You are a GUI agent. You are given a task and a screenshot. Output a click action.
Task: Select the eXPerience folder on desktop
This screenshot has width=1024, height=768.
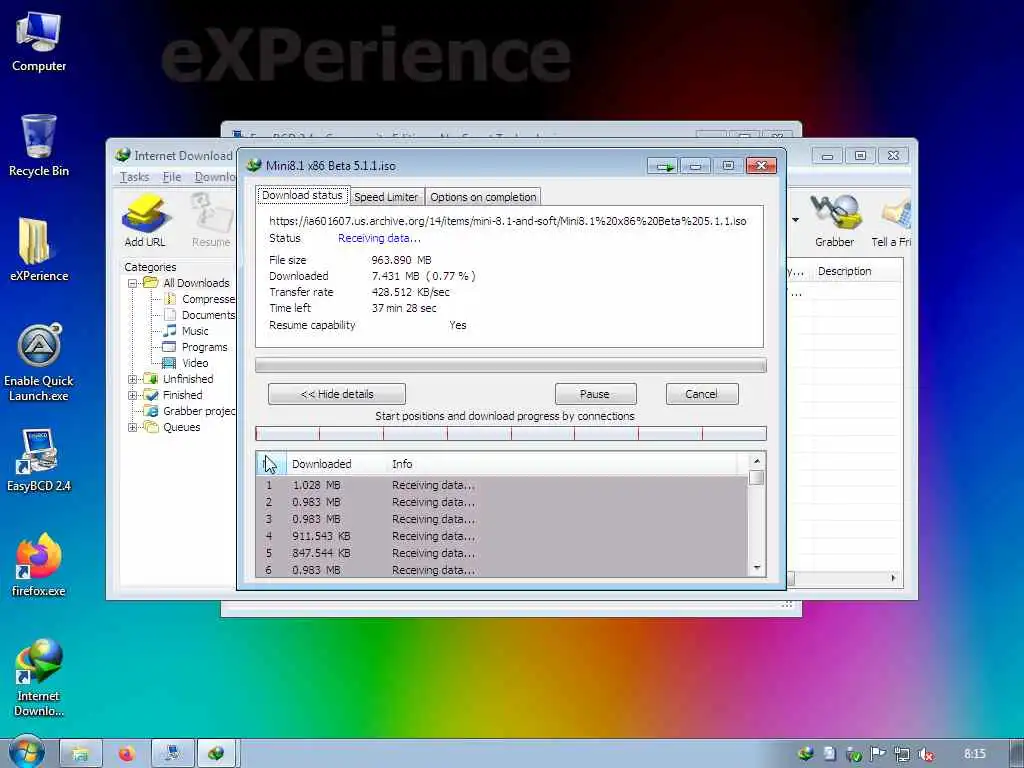pos(39,250)
